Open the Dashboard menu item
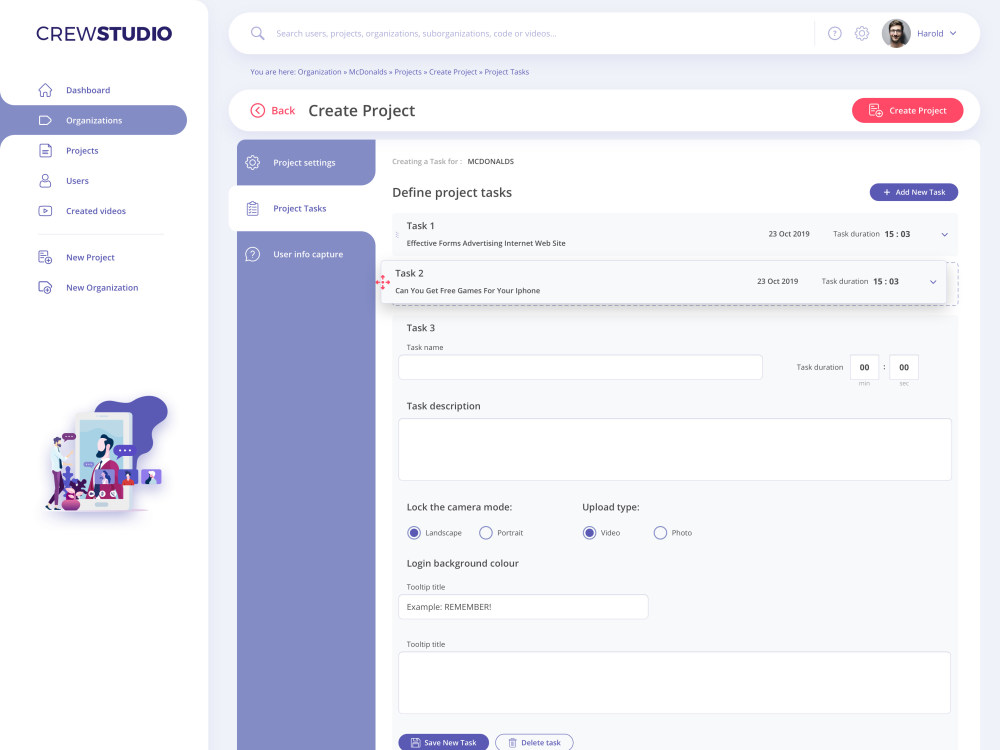 click(x=88, y=90)
